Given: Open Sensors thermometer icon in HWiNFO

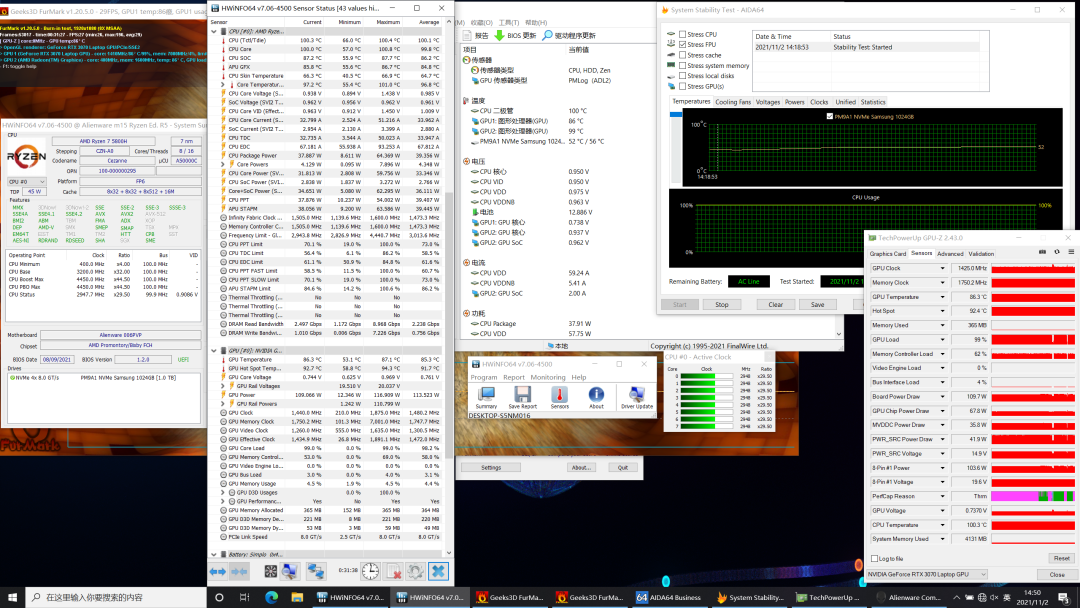Looking at the screenshot, I should [559, 397].
